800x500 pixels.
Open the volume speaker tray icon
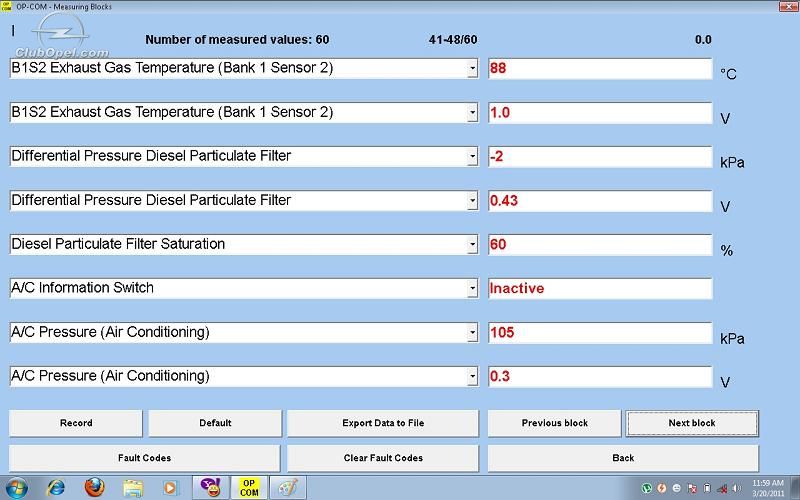[x=737, y=488]
